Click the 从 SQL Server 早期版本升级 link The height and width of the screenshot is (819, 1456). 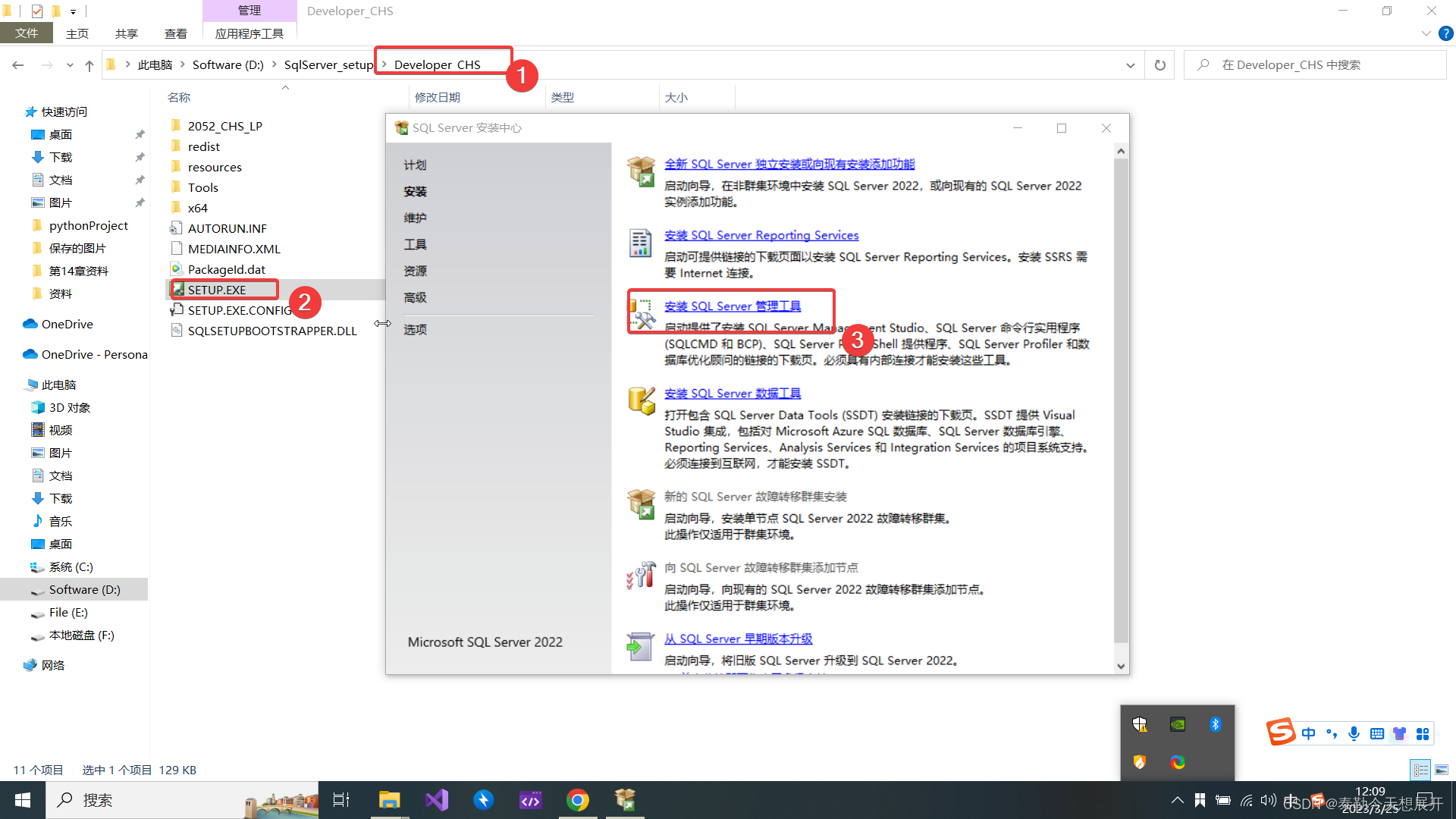738,639
